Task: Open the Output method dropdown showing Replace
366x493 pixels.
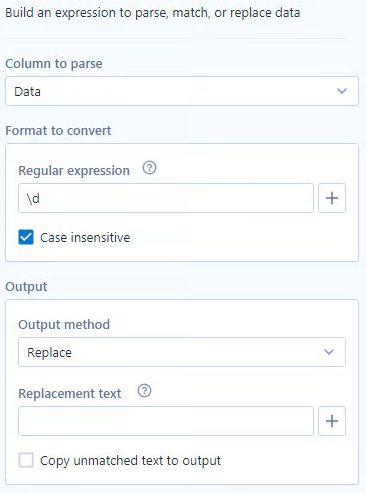Action: click(182, 352)
